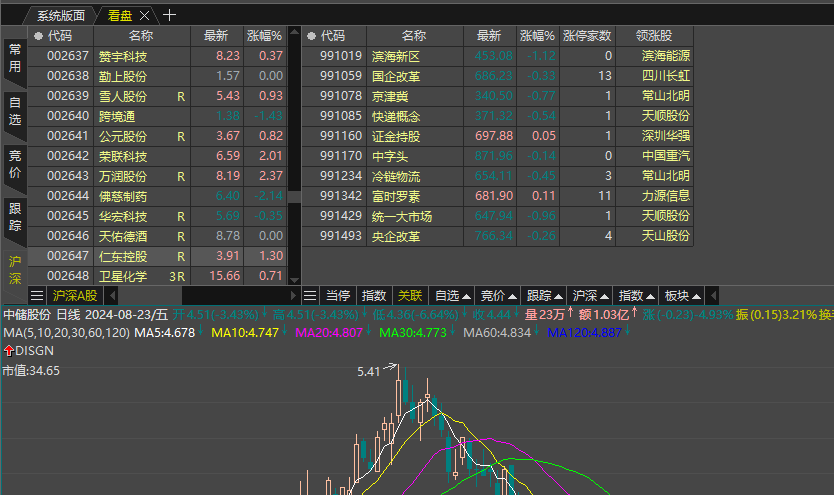Screen dimensions: 834x495
Task: Select stock row 荣联科技
Action: point(157,156)
